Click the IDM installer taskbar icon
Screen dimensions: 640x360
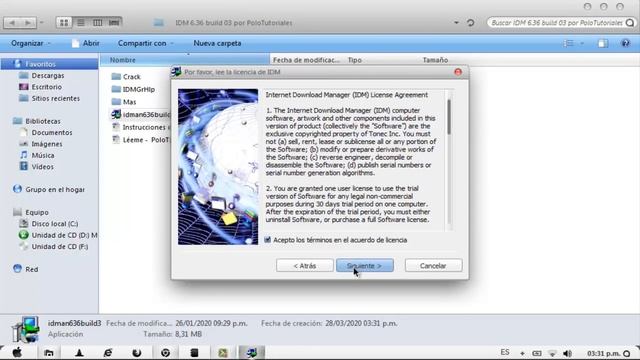click(x=251, y=353)
